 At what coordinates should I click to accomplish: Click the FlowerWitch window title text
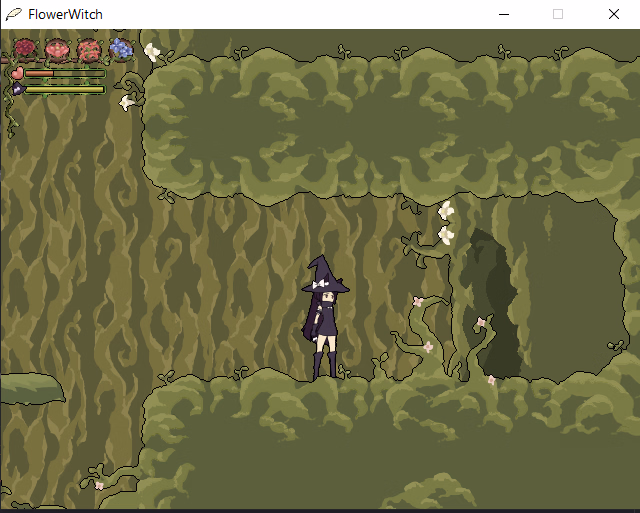coord(65,15)
